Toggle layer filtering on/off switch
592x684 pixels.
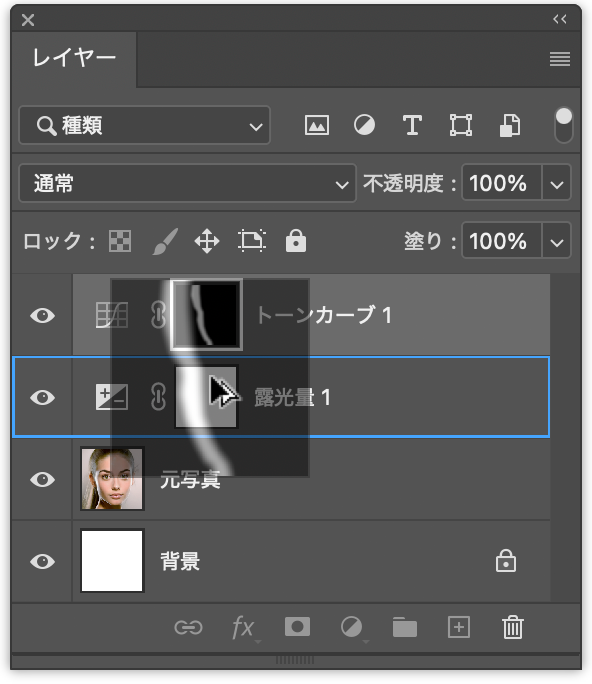pyautogui.click(x=564, y=125)
